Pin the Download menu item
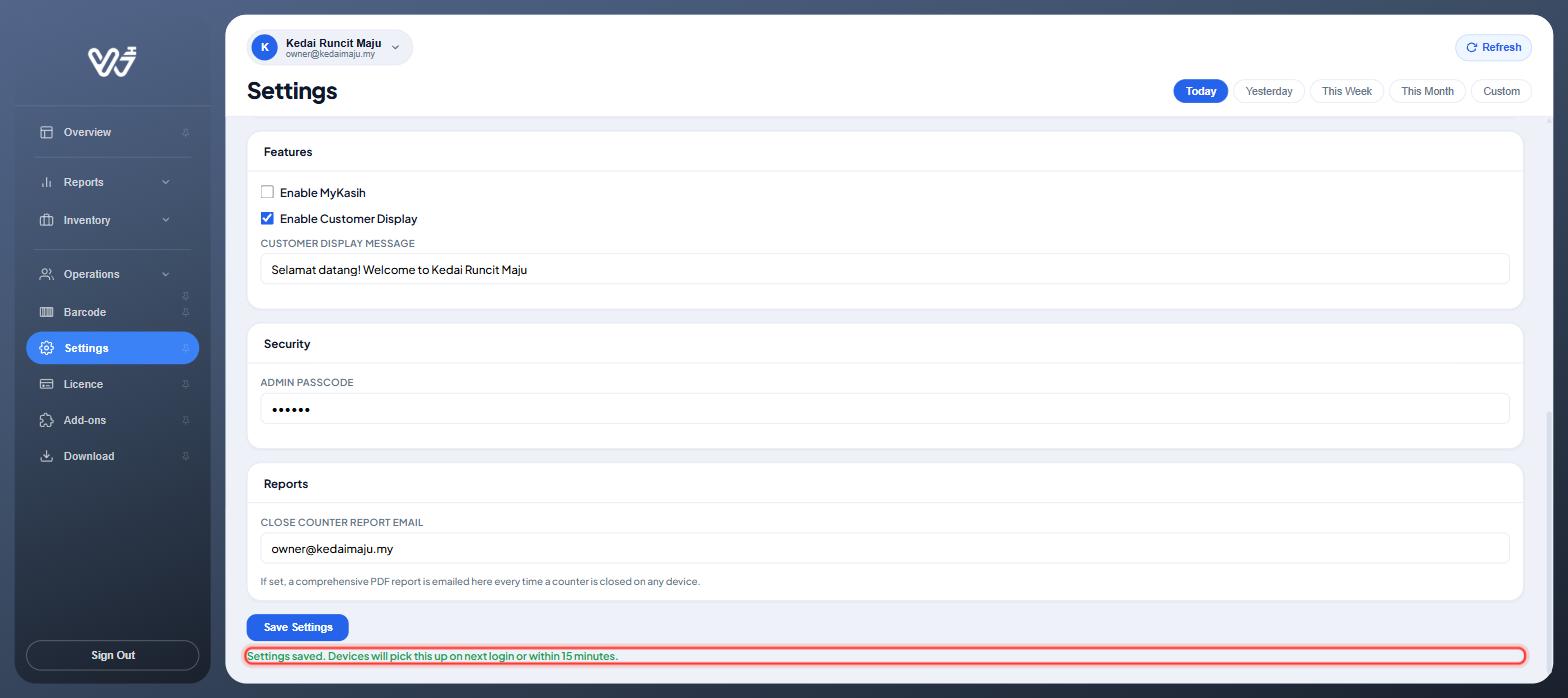This screenshot has height=698, width=1568. (x=185, y=456)
